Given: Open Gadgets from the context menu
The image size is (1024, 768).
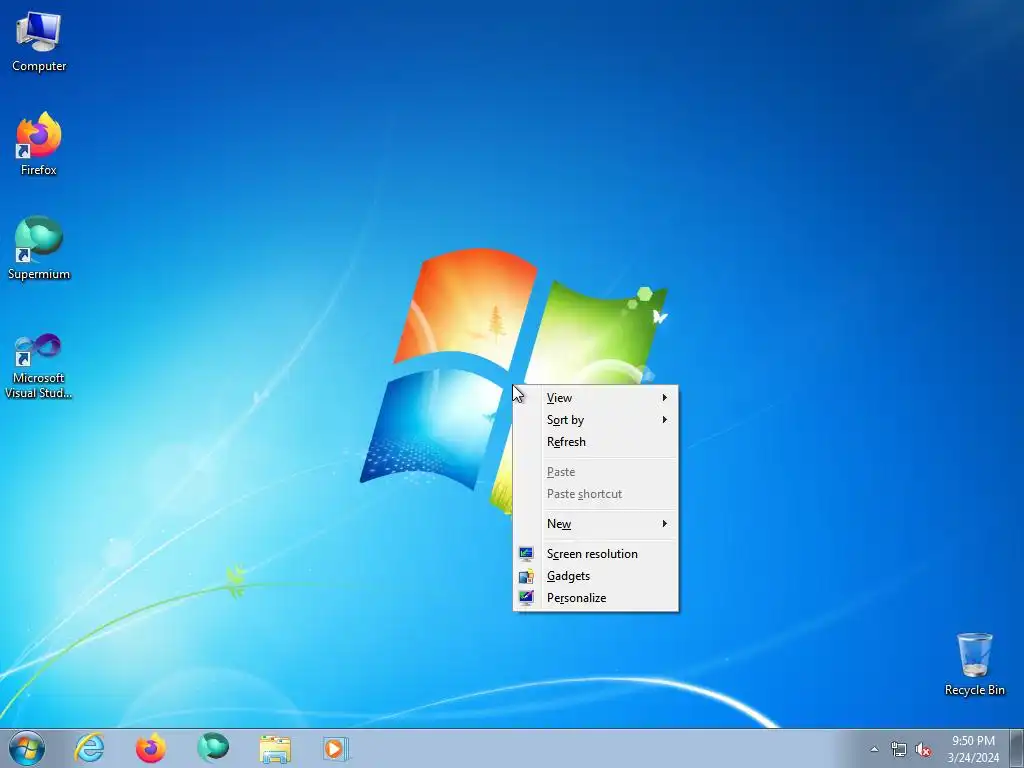Looking at the screenshot, I should [x=596, y=576].
